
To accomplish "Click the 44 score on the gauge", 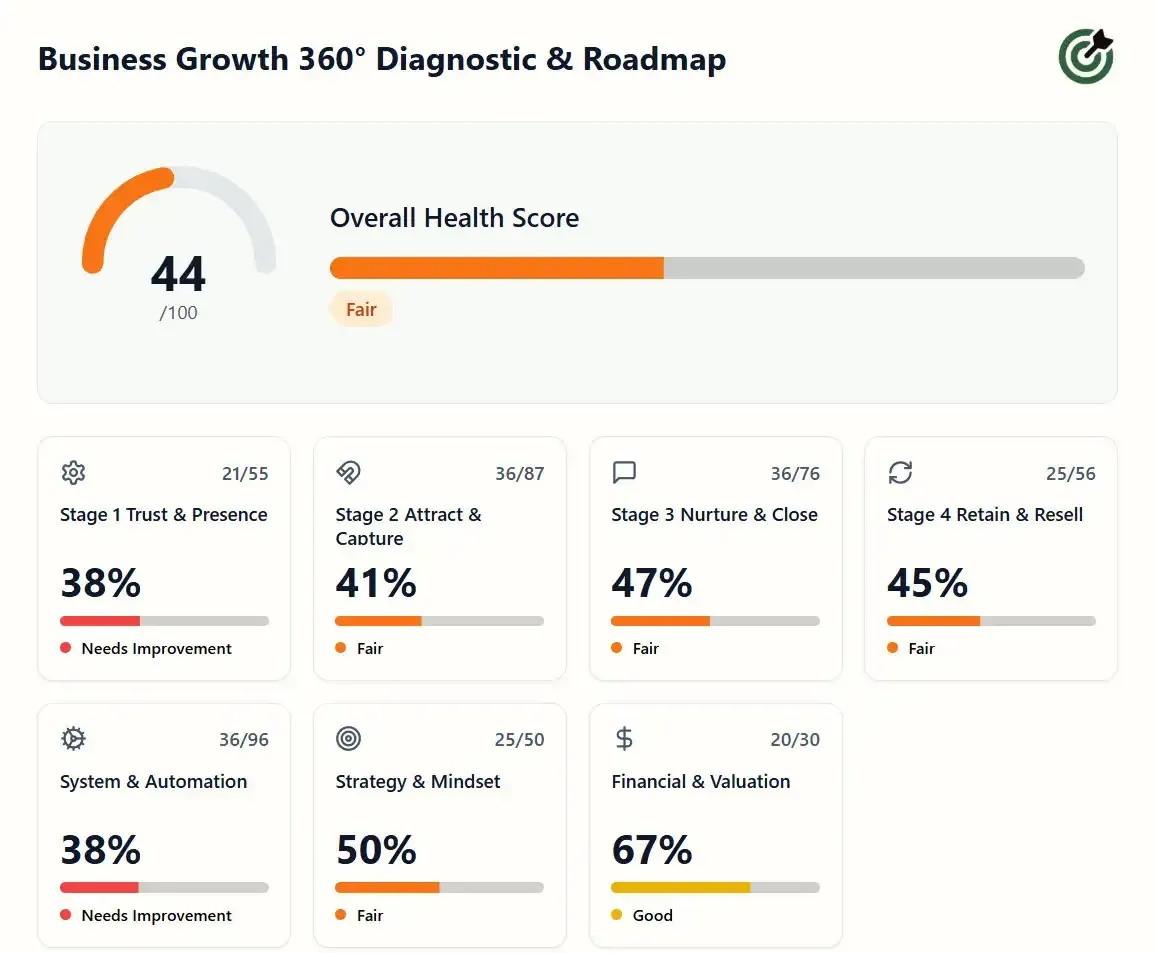I will coord(178,275).
